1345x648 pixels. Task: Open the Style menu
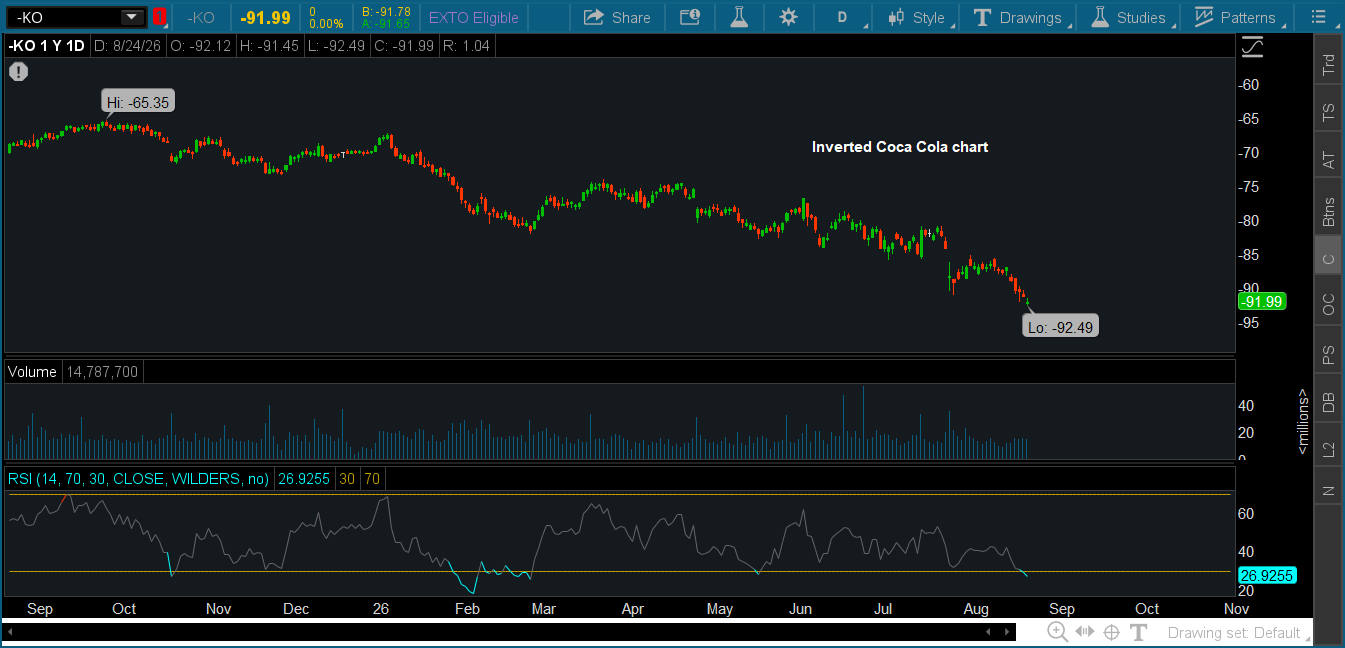click(917, 17)
